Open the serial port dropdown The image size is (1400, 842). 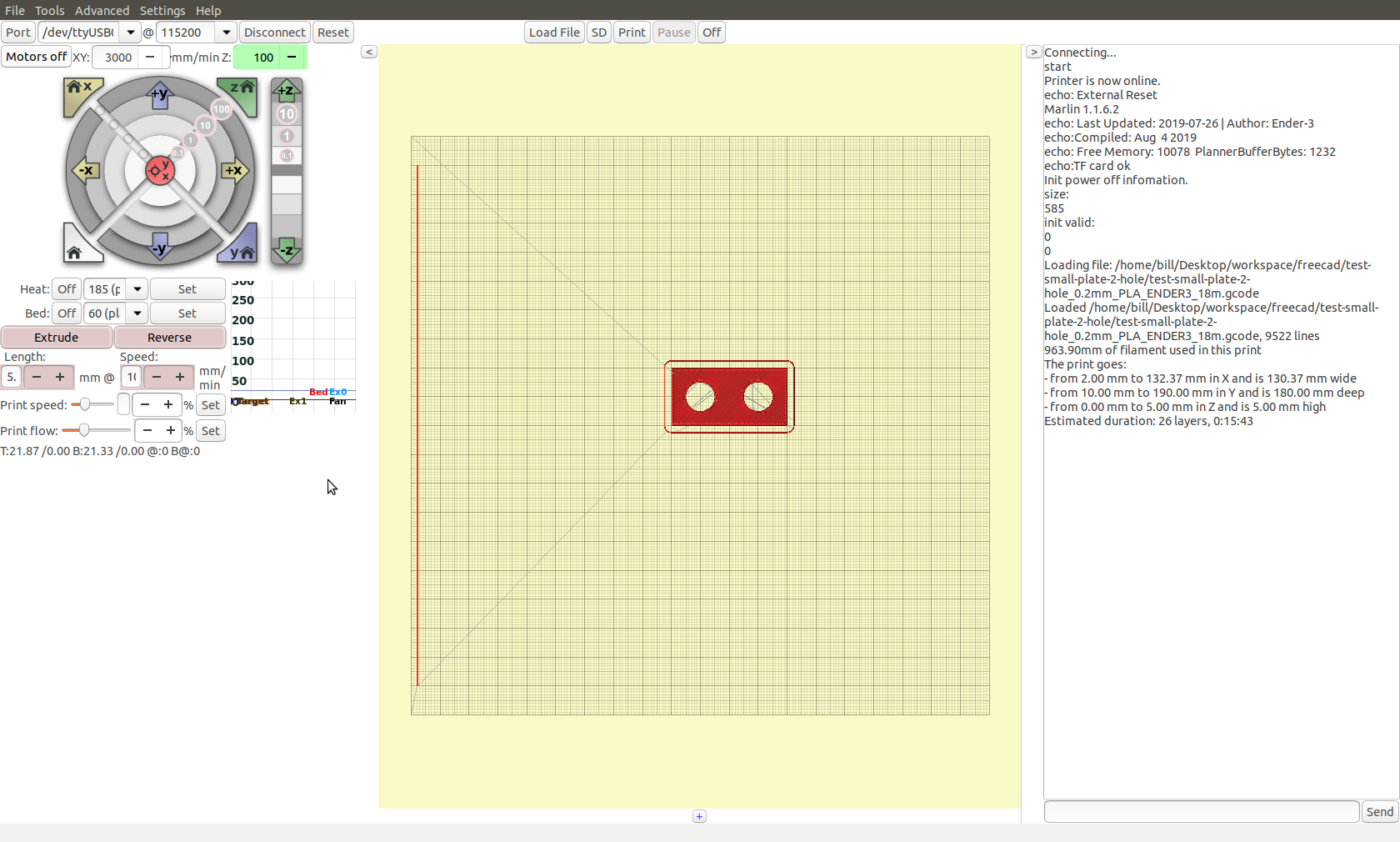[130, 33]
